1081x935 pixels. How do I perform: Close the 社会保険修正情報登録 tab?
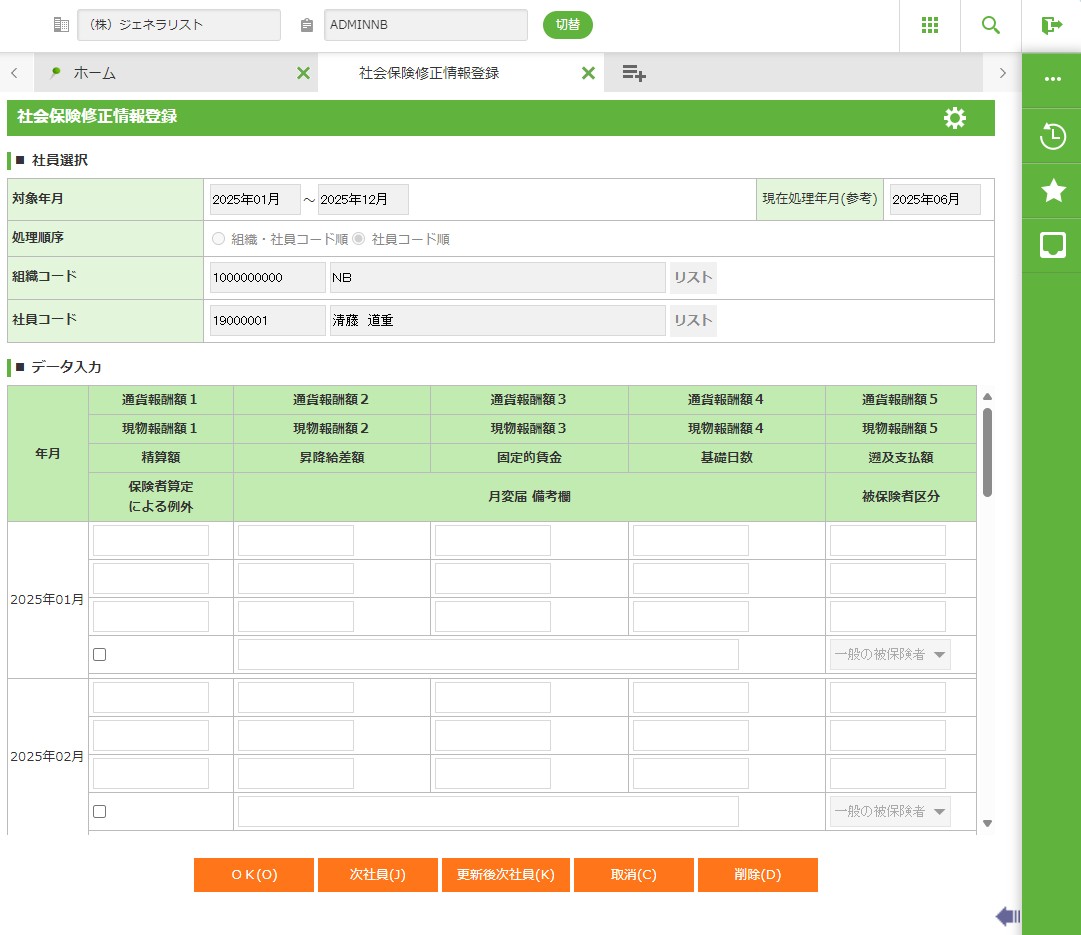point(588,73)
